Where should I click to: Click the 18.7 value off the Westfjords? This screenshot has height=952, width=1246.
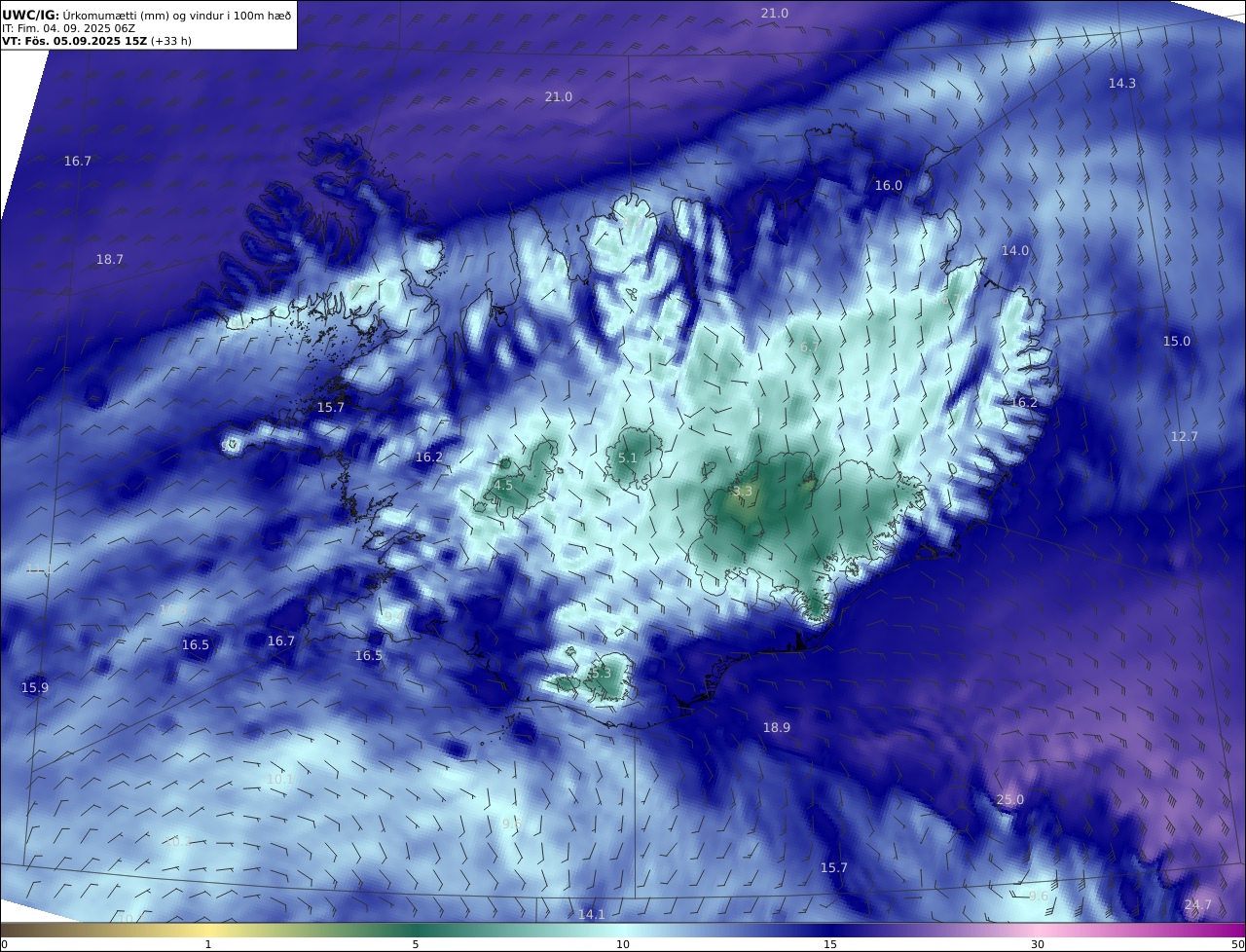[x=110, y=260]
